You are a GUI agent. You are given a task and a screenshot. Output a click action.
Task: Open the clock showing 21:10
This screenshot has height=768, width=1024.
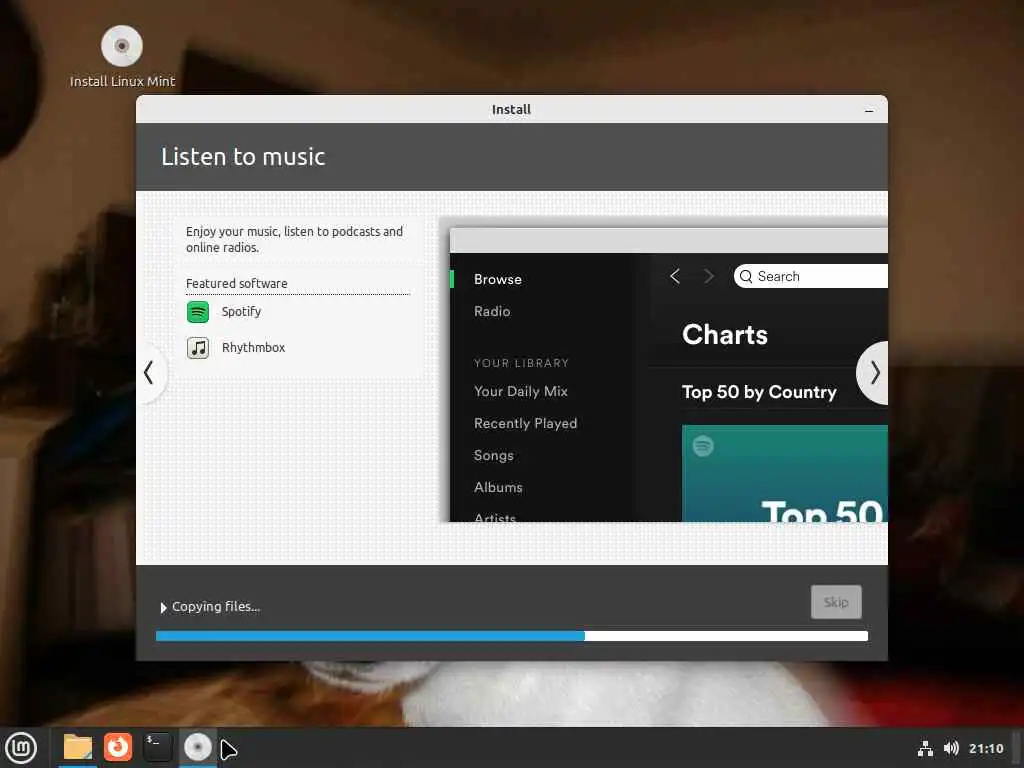[986, 748]
